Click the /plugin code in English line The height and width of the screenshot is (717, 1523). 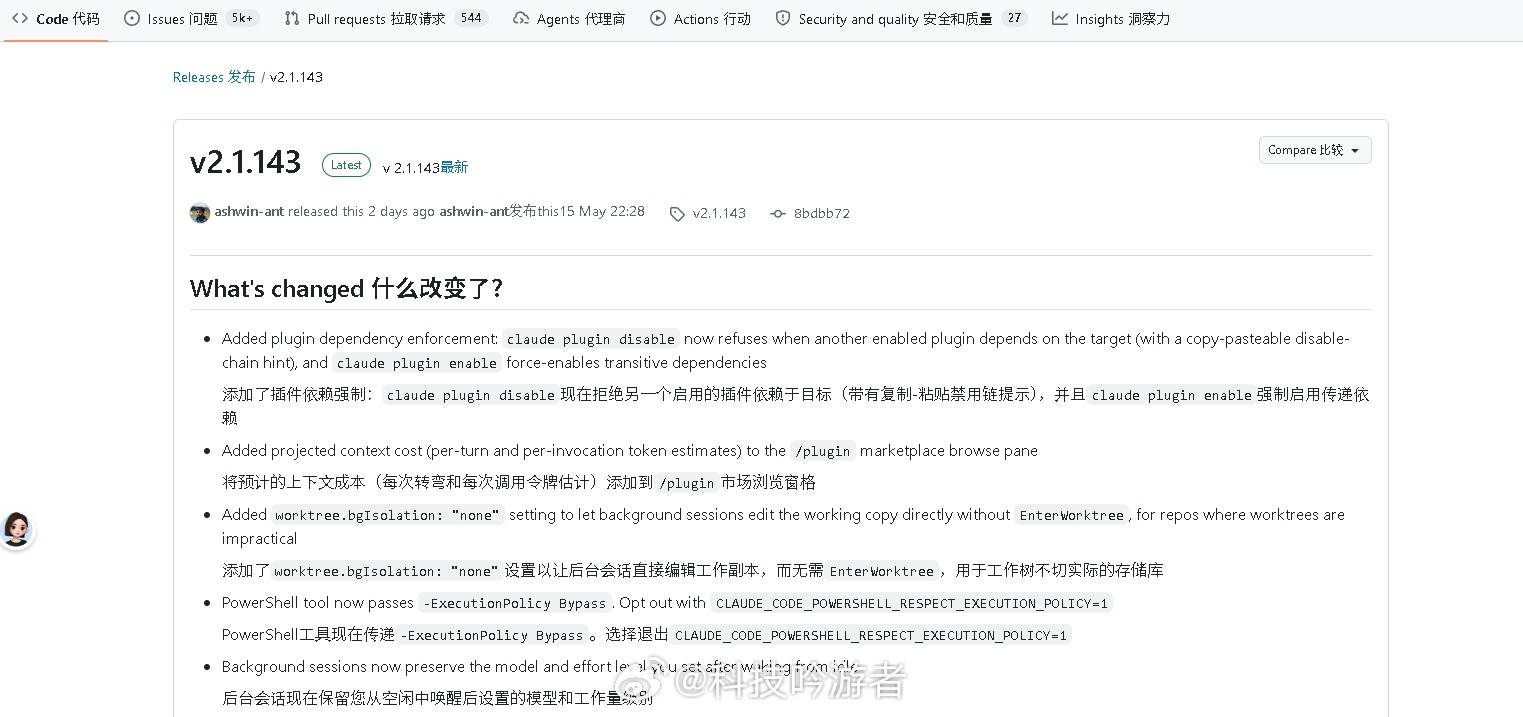[823, 451]
